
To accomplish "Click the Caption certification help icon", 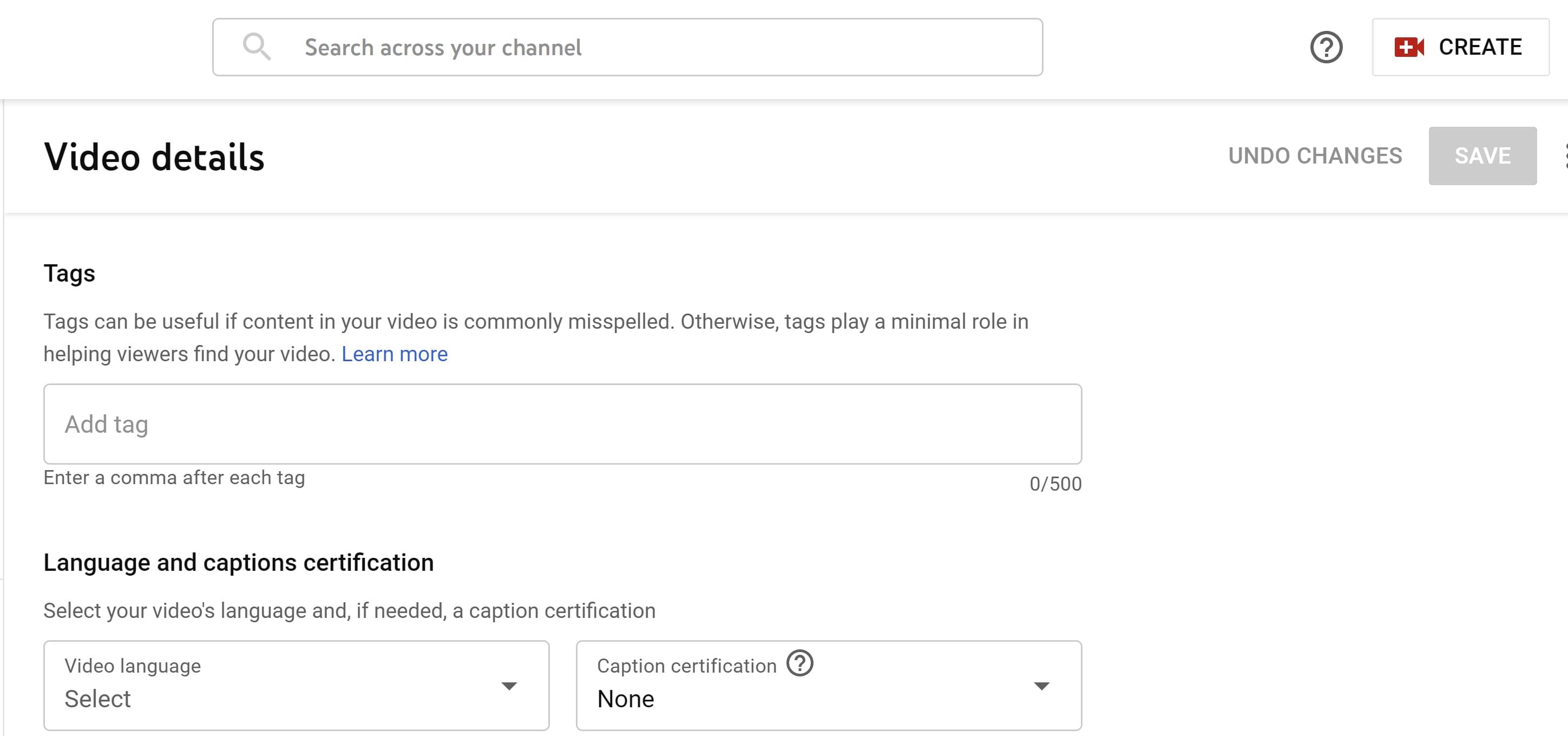I will [x=800, y=665].
